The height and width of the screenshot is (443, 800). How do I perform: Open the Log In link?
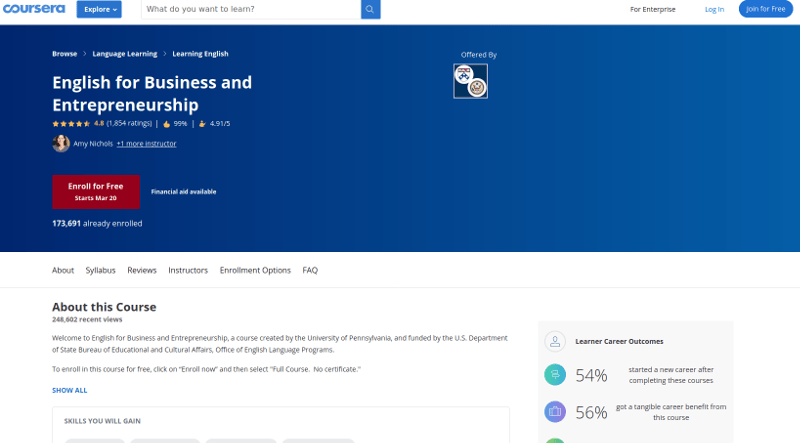[x=714, y=9]
